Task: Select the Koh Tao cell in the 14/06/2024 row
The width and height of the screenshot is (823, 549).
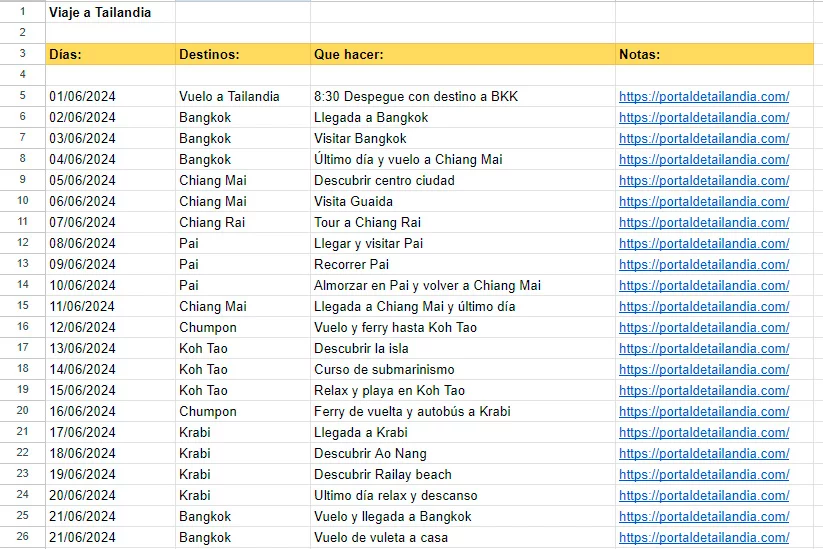Action: [x=242, y=369]
